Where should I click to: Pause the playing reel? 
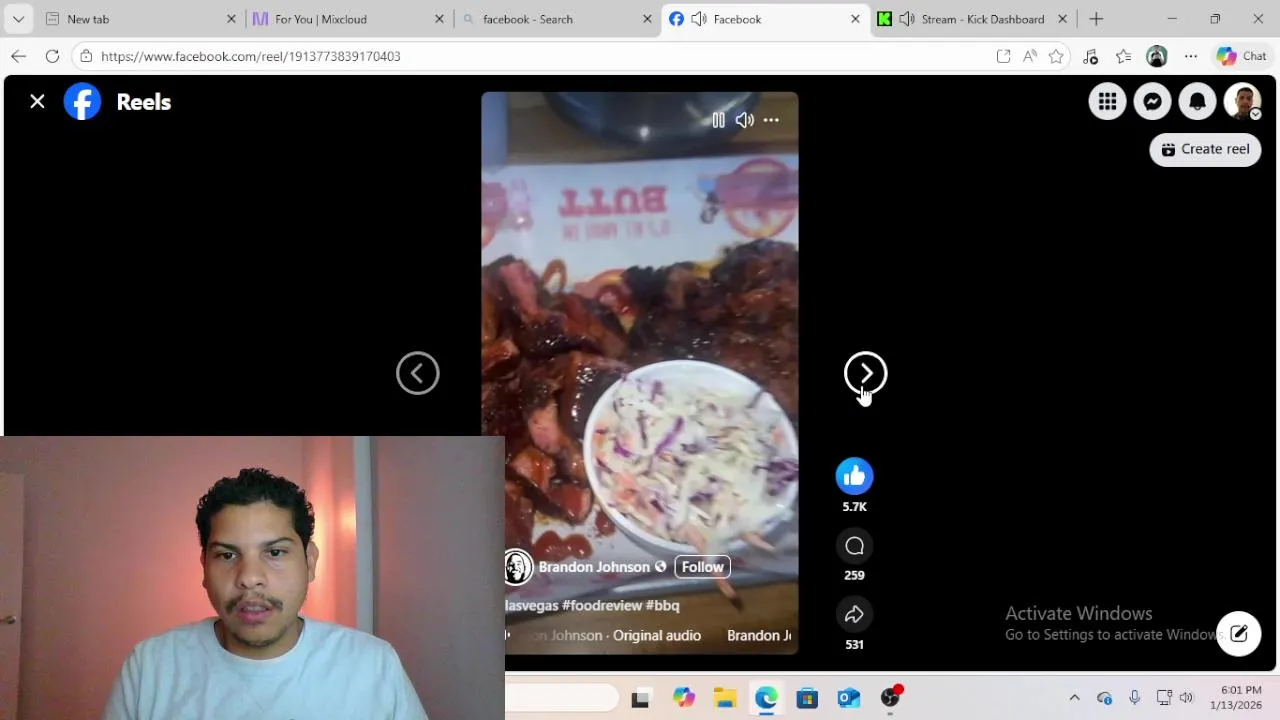coord(718,120)
